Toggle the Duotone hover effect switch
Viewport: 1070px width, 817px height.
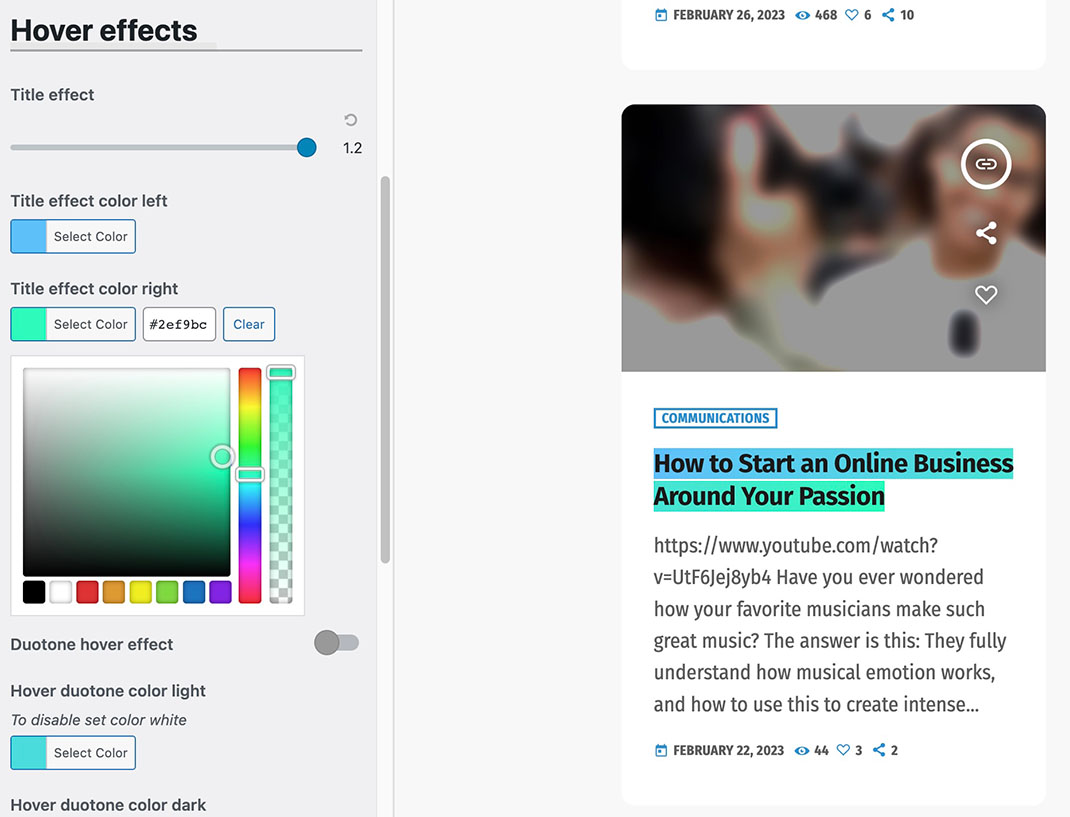tap(336, 643)
